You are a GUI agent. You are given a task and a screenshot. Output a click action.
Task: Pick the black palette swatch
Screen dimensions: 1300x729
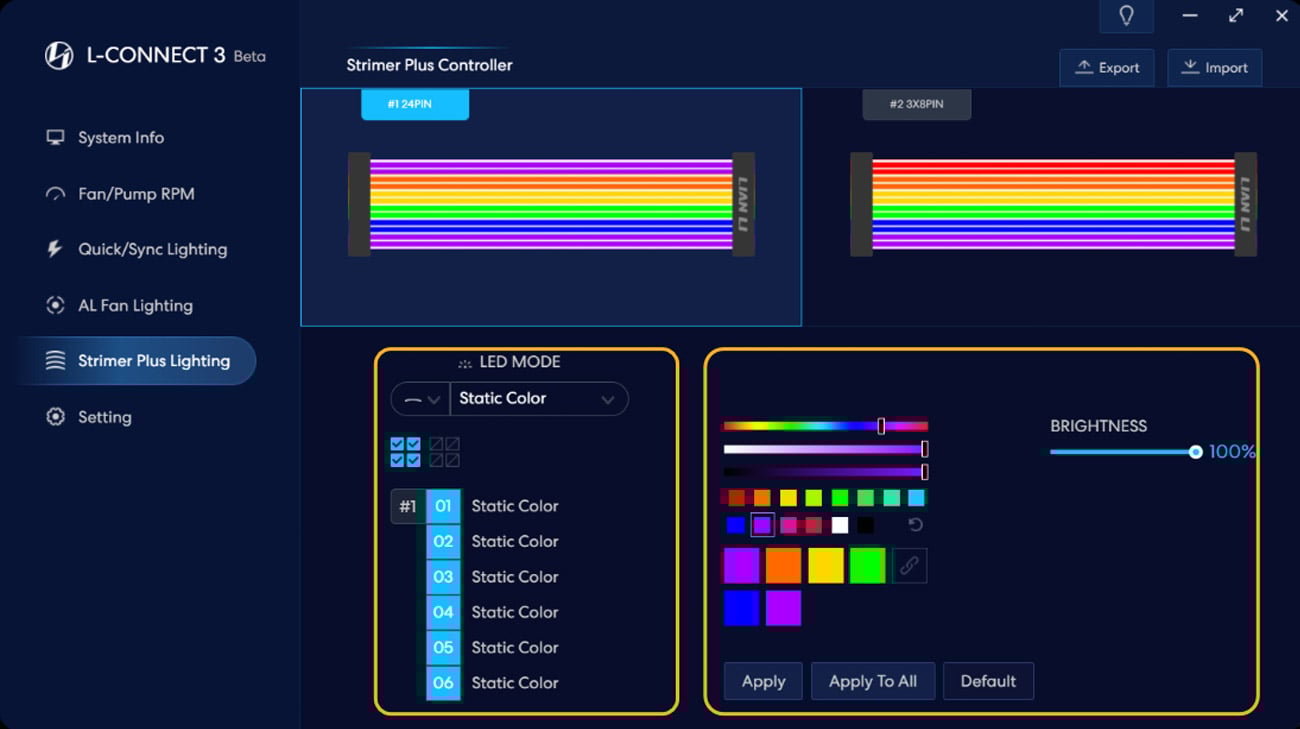[x=865, y=525]
